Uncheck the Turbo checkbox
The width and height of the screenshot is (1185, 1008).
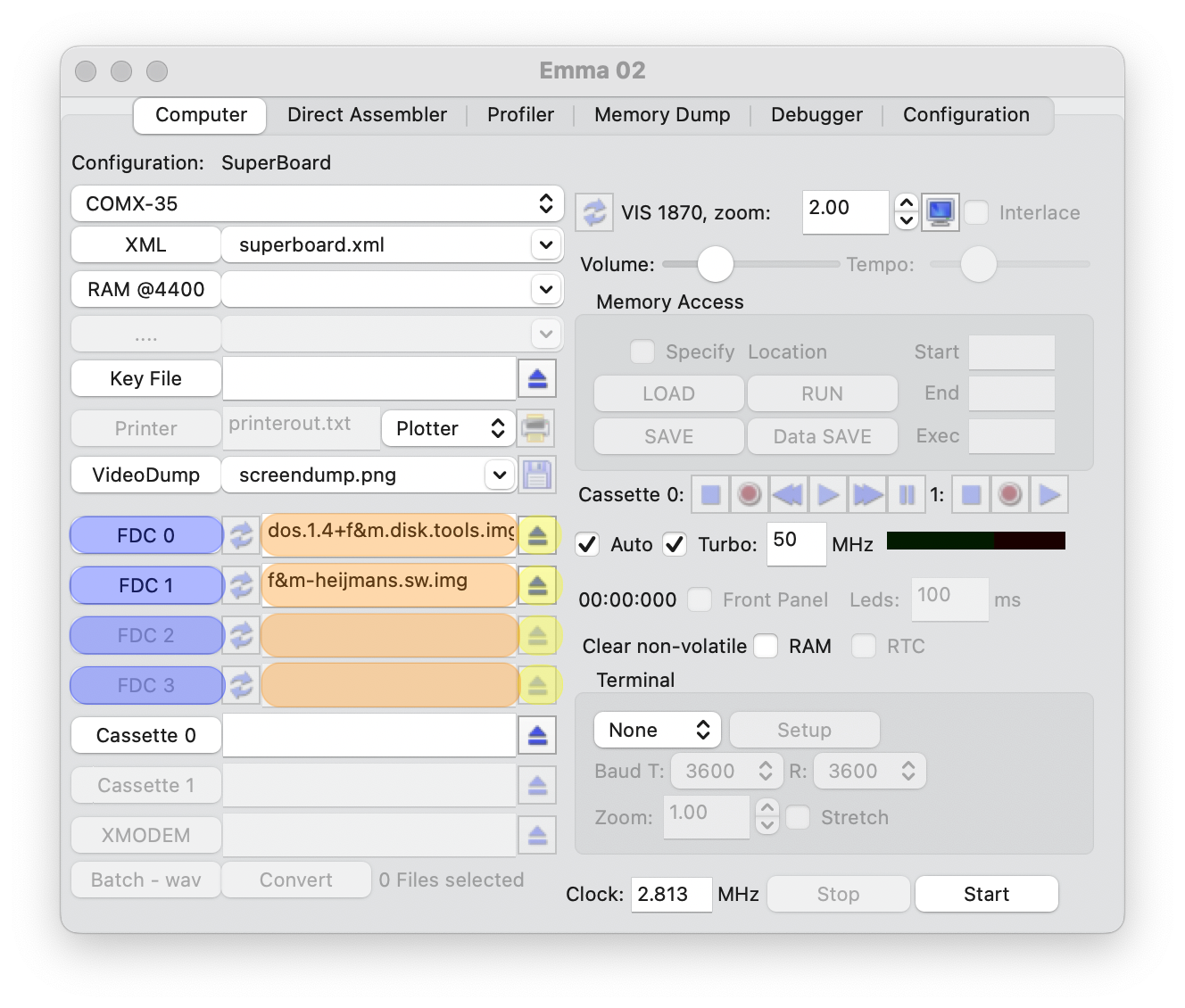point(675,544)
